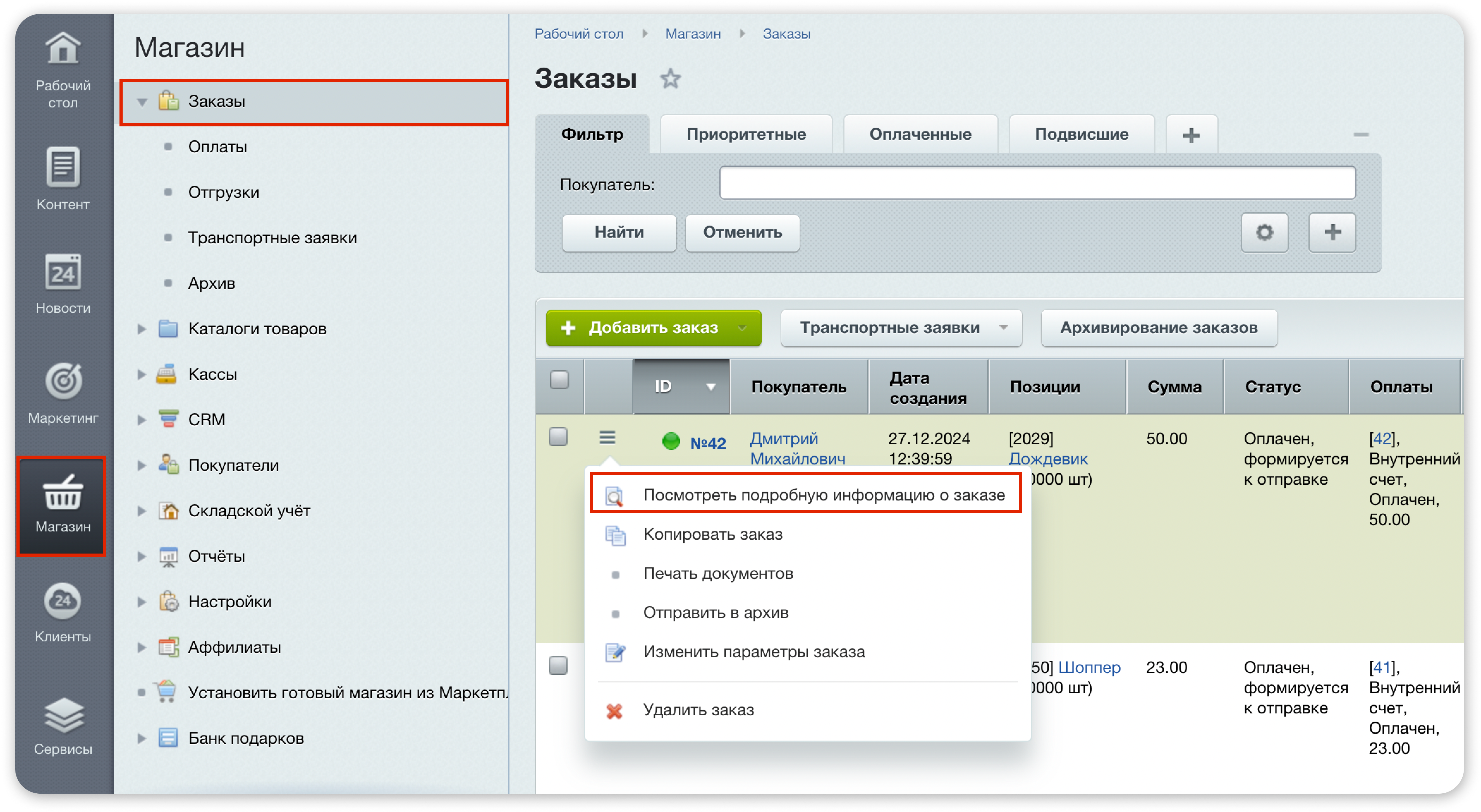Click the Заказы shopping bag icon
This screenshot has height=812, width=1481.
168,100
